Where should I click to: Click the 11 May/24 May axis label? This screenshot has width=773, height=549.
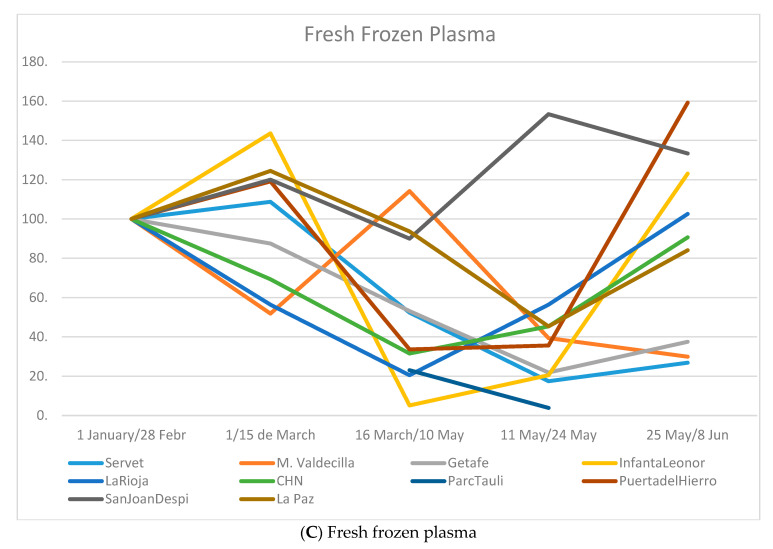[549, 435]
